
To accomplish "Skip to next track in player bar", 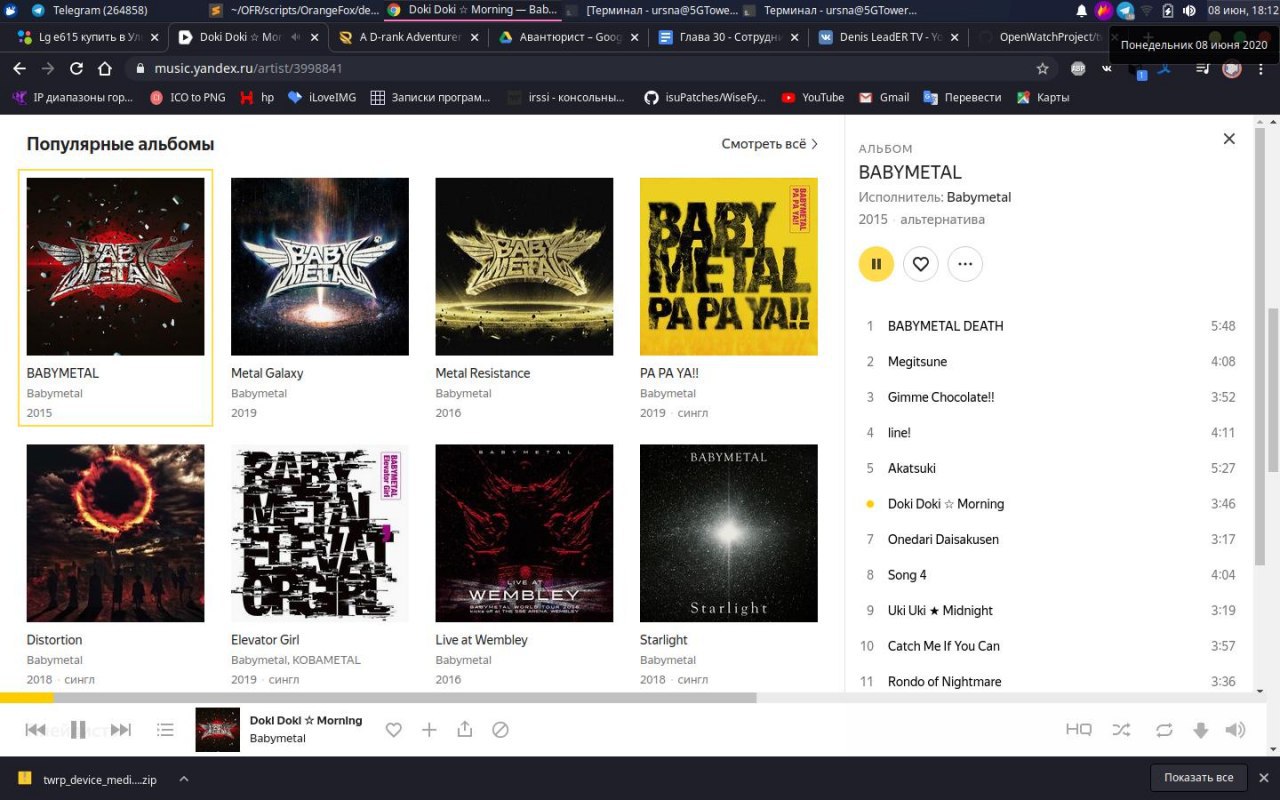I will 121,730.
